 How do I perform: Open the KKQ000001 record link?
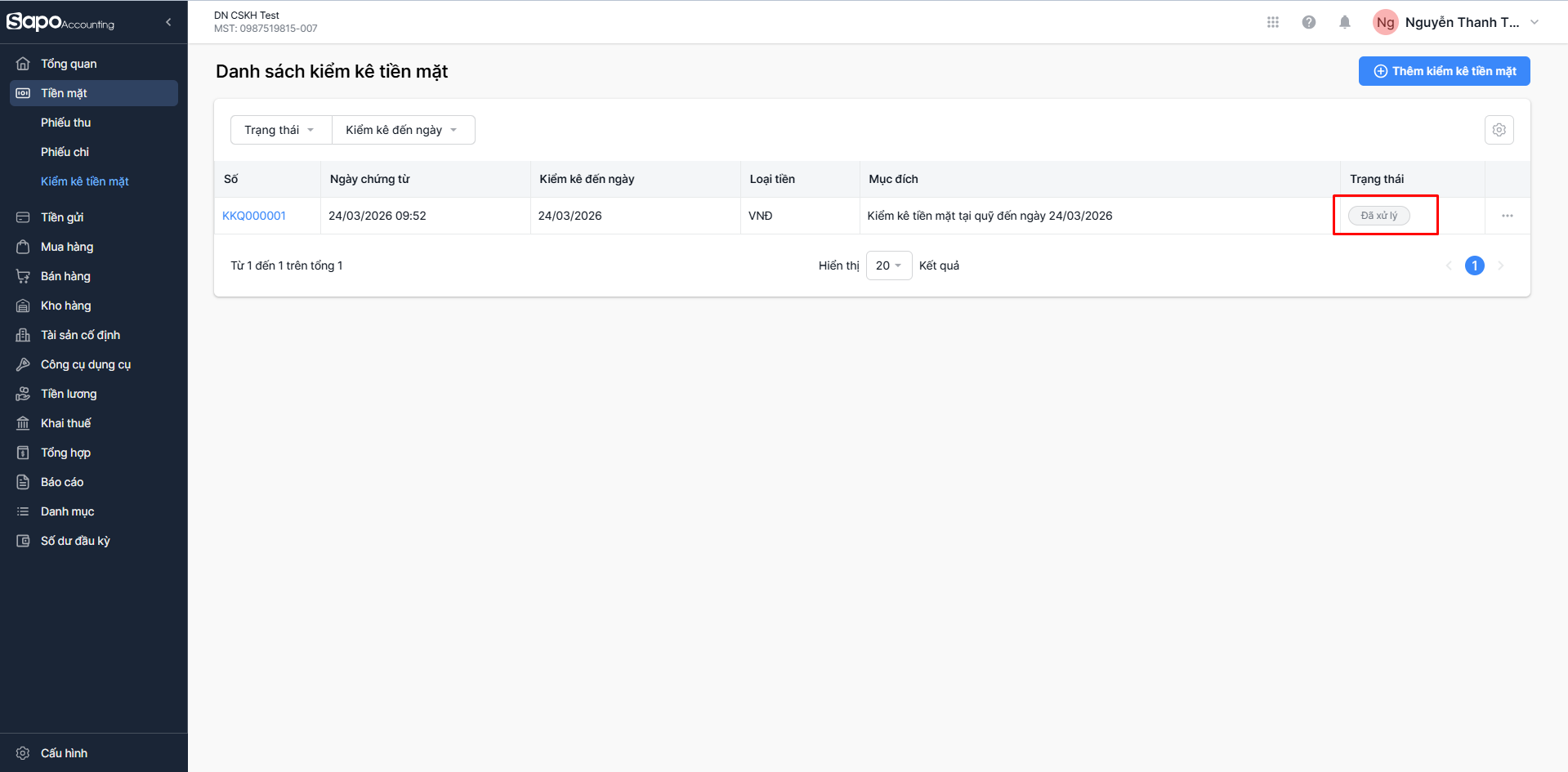(254, 216)
